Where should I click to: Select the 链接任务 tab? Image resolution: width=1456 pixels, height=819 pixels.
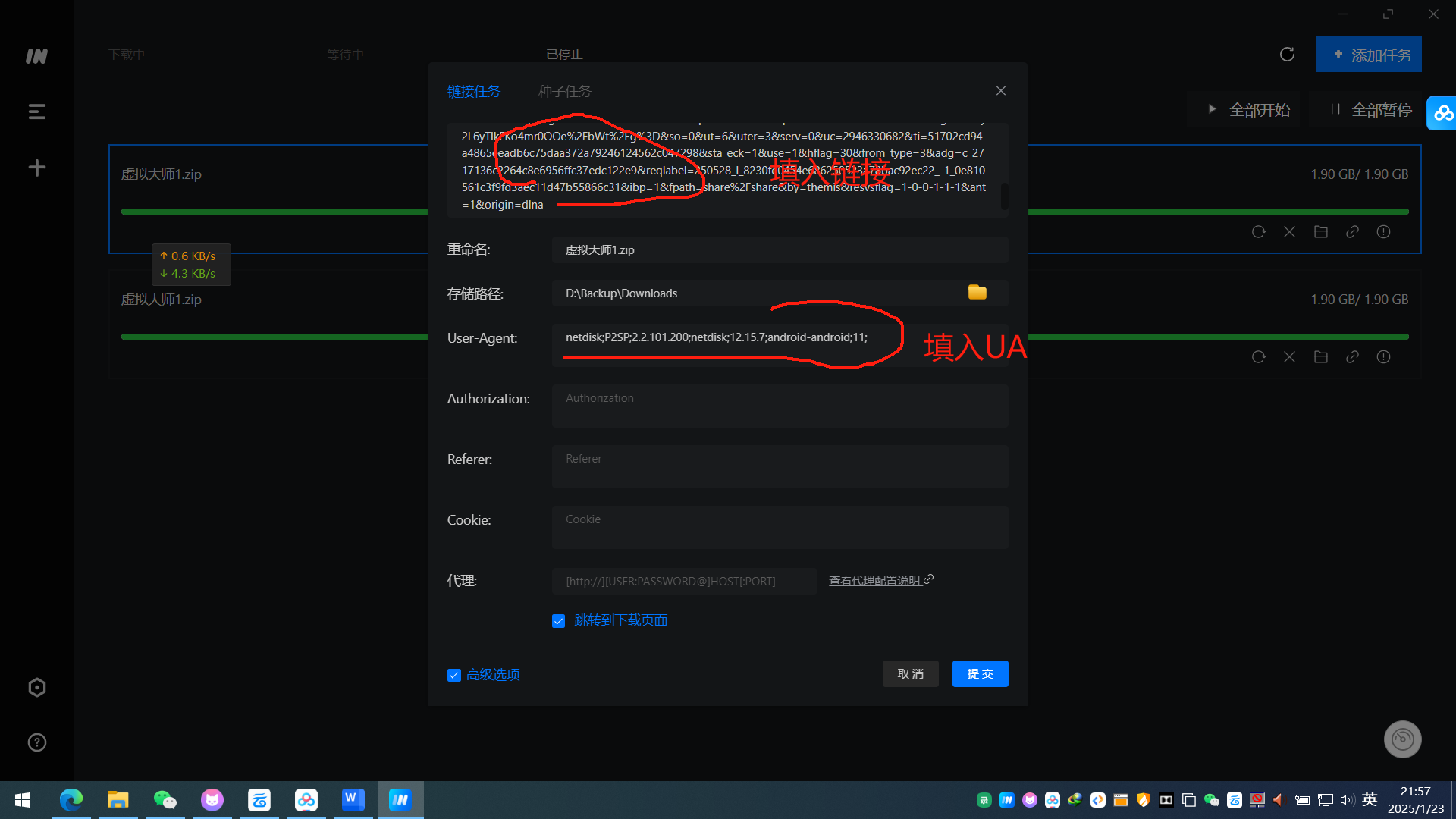(474, 91)
